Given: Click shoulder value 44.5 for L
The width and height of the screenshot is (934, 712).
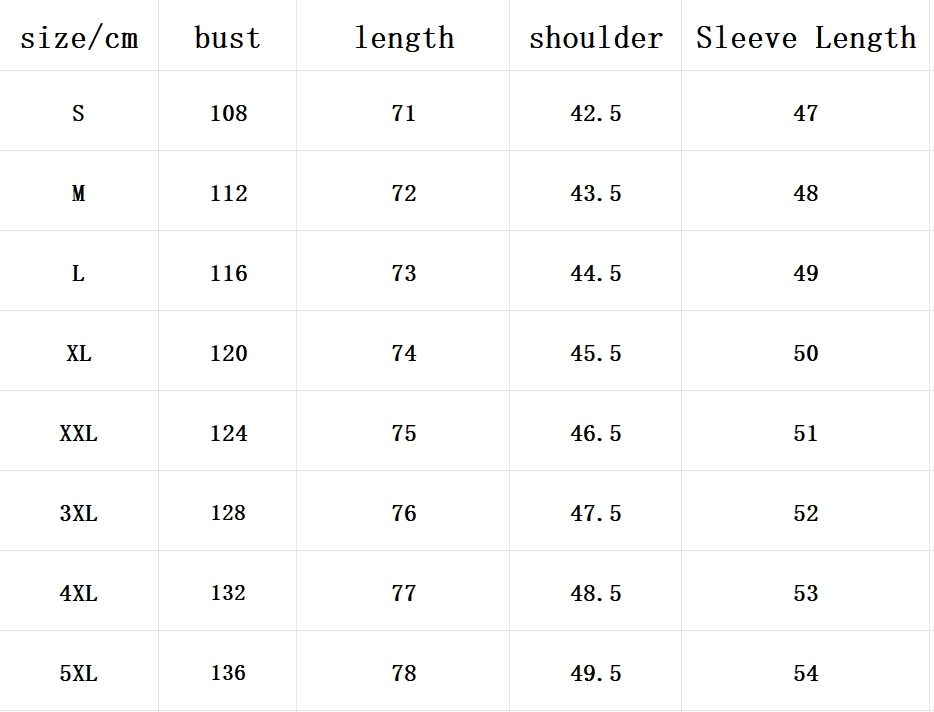Looking at the screenshot, I should 596,271.
